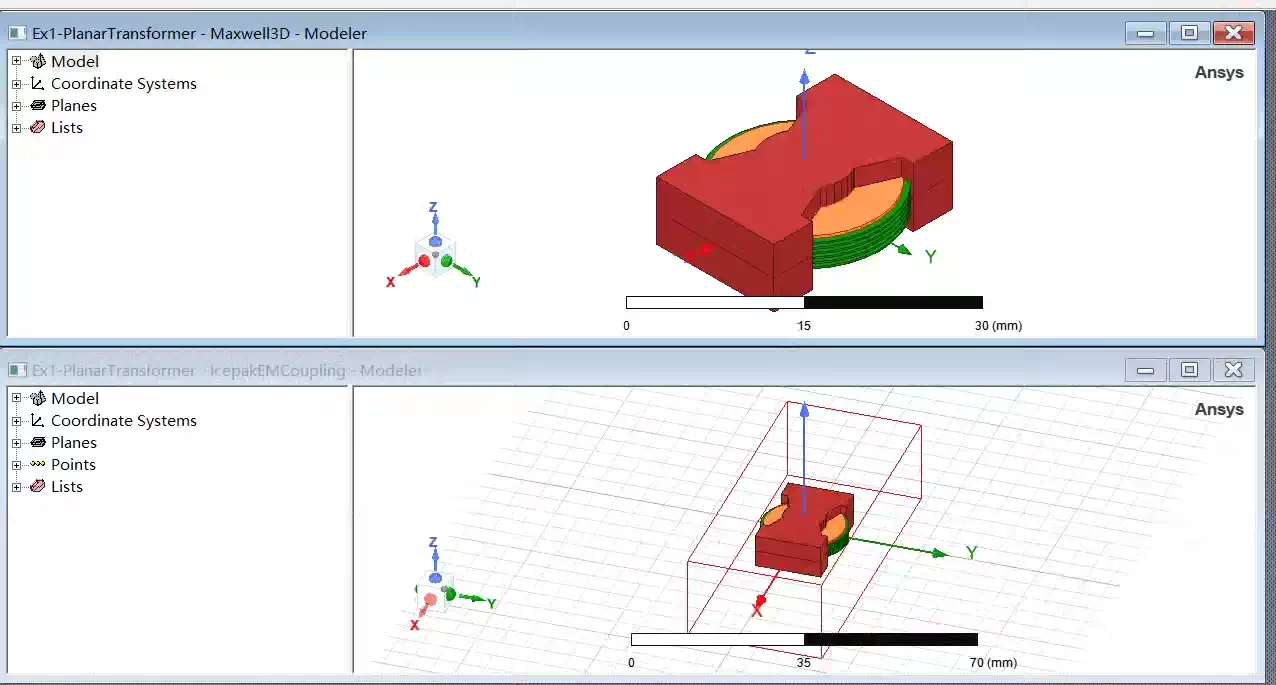This screenshot has width=1276, height=685.
Task: Expand the Lists node in IcepakEMCoupling tree
Action: point(16,487)
